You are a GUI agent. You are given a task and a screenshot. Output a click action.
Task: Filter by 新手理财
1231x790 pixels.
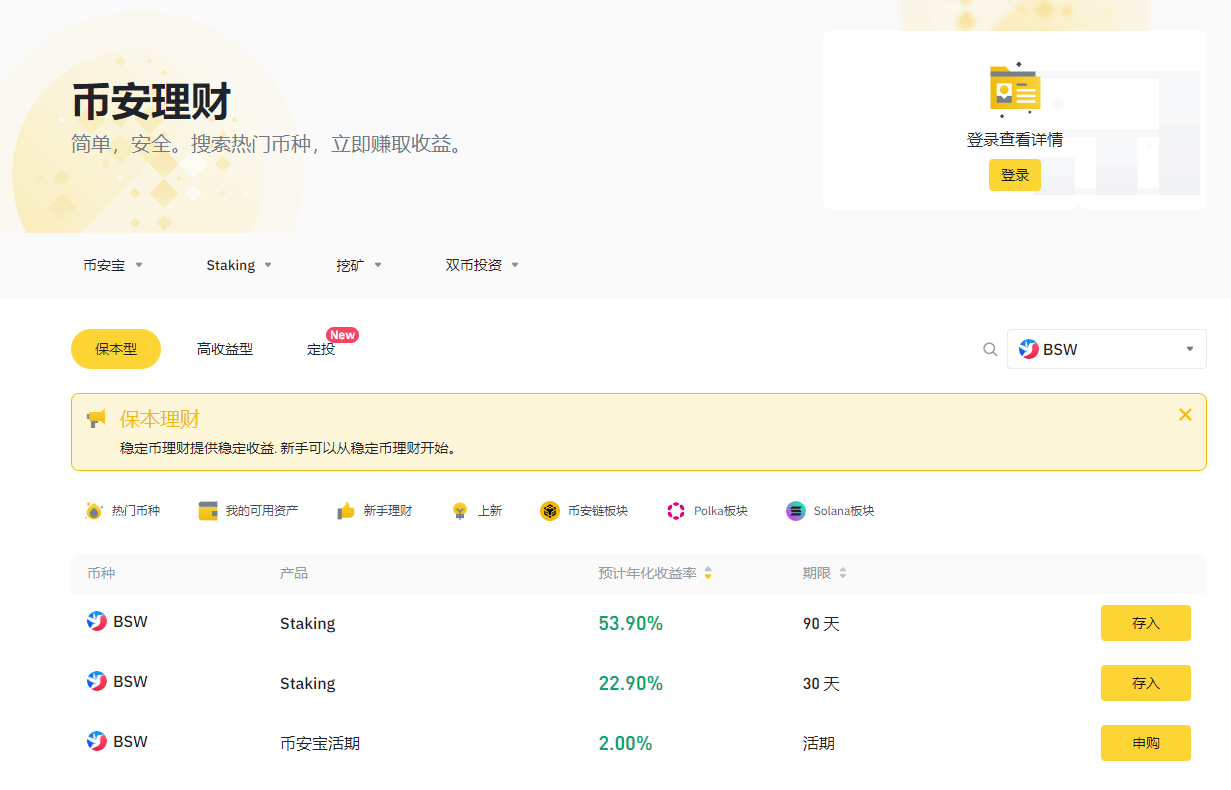point(374,511)
